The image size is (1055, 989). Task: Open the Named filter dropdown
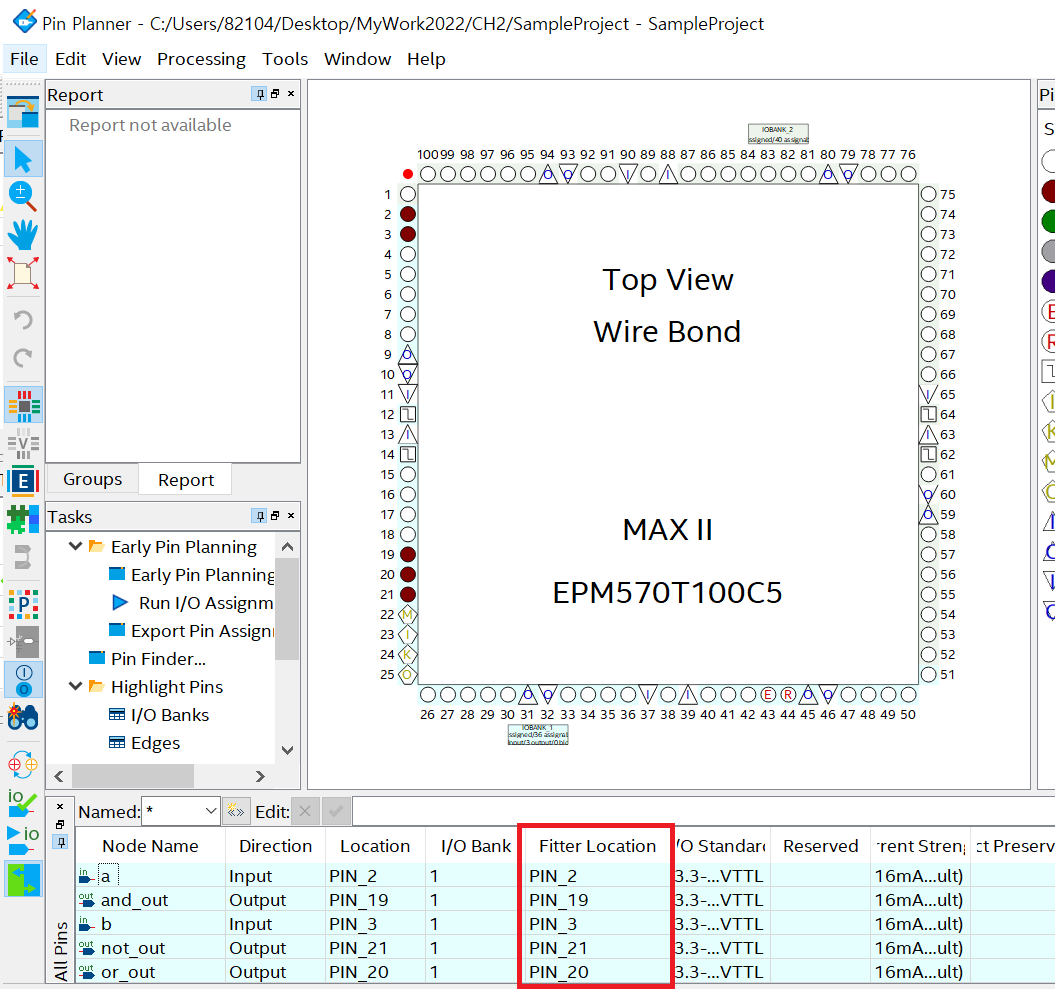coord(211,811)
